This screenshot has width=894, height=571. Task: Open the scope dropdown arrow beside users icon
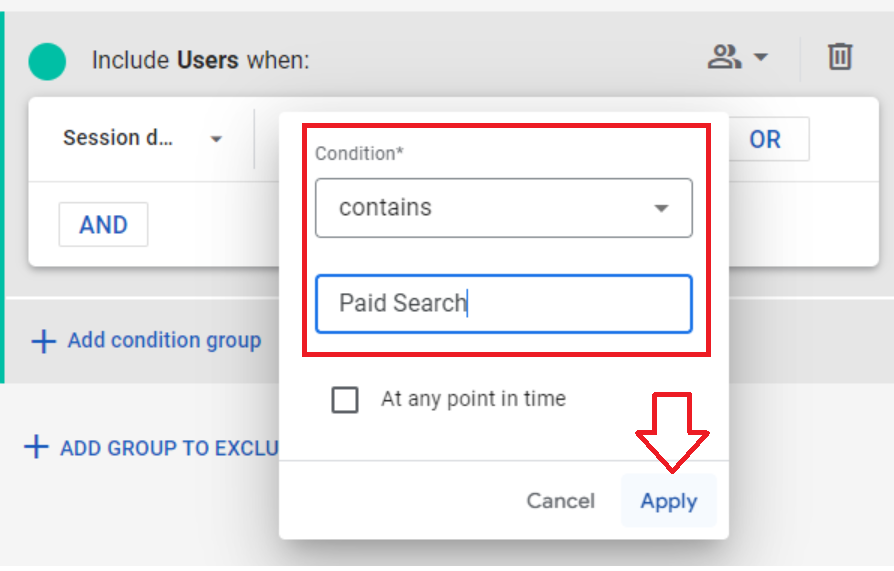pos(761,57)
